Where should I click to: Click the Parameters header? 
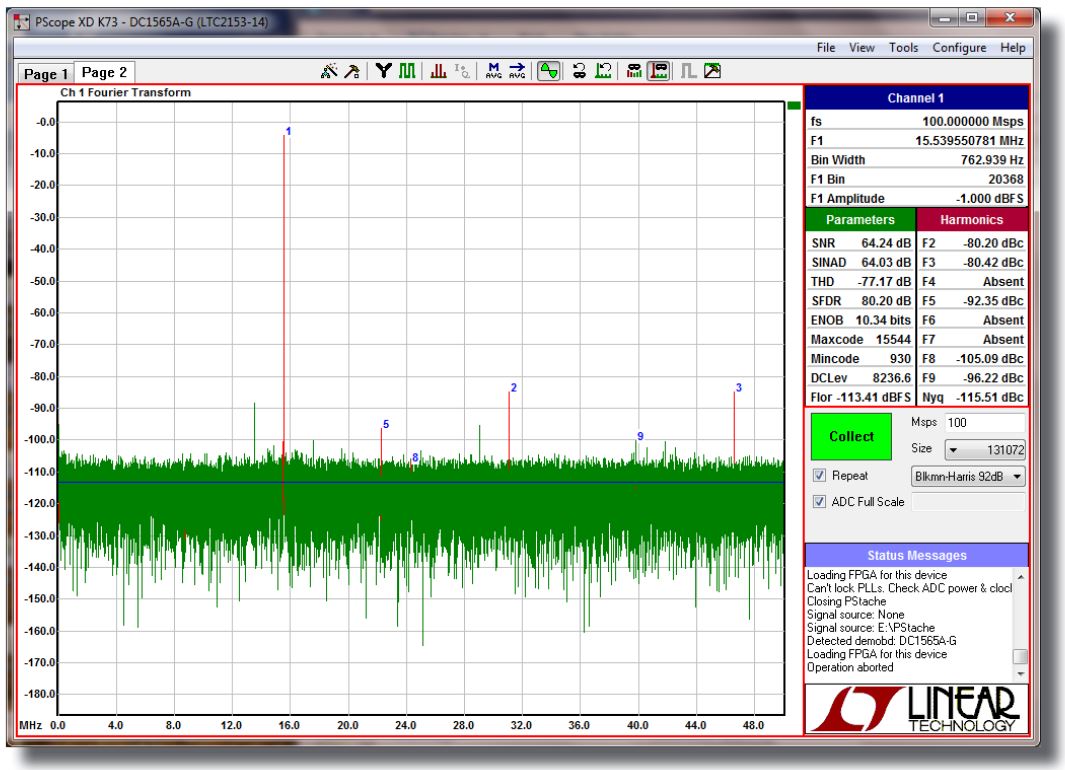(x=860, y=219)
